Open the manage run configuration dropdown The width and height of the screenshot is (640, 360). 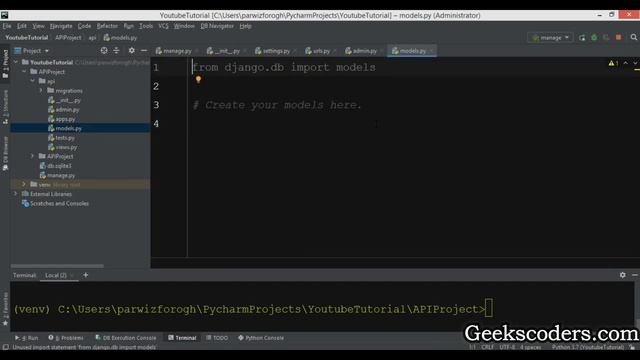pyautogui.click(x=550, y=38)
